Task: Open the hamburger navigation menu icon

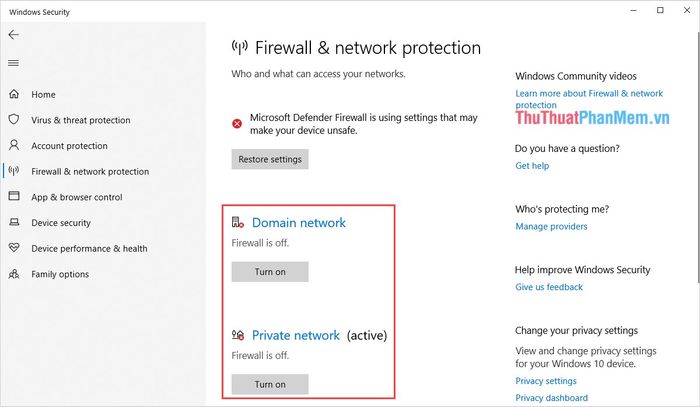Action: 13,63
